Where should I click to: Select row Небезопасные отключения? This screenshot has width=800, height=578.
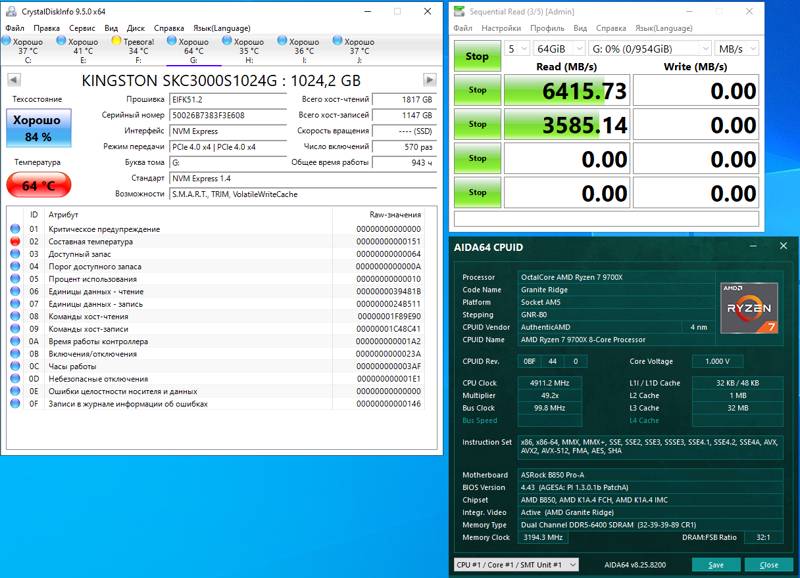coord(216,379)
